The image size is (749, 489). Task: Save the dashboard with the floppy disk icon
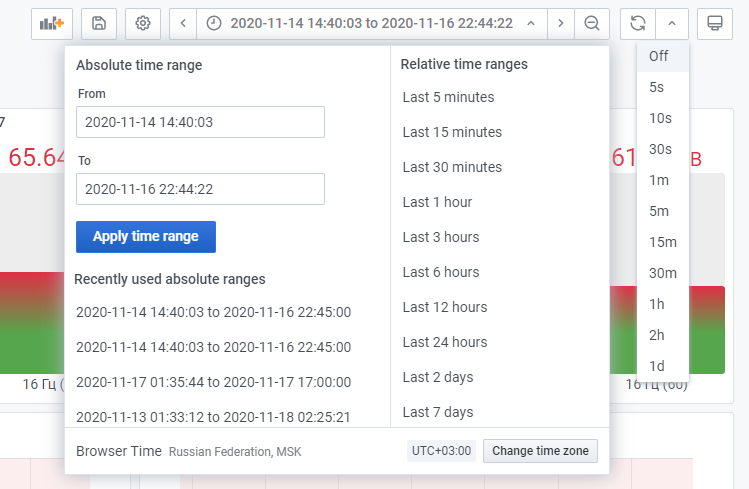[x=98, y=23]
